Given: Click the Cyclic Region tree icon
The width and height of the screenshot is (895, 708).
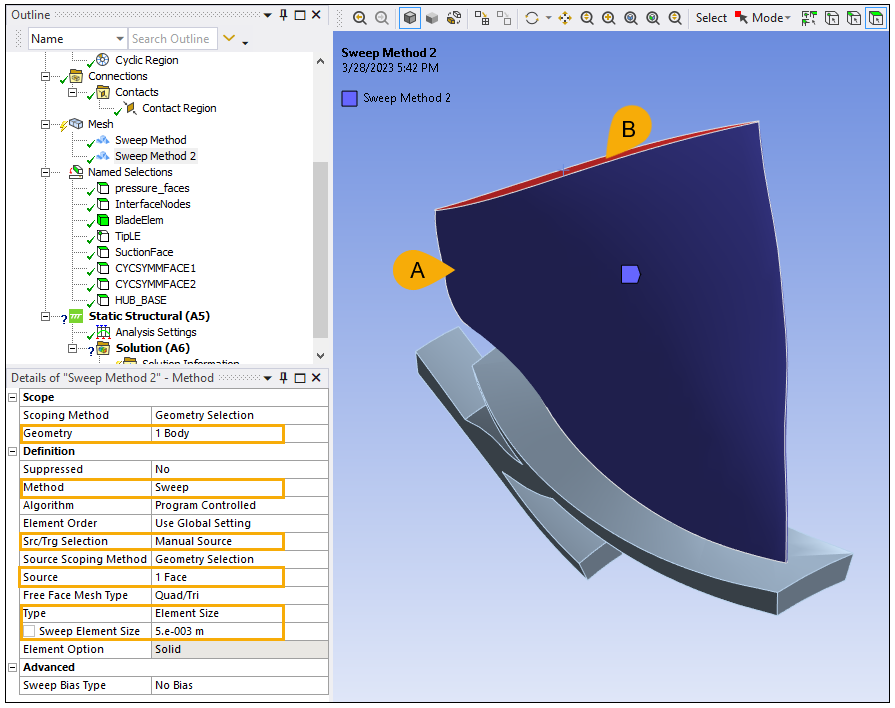Looking at the screenshot, I should 102,60.
